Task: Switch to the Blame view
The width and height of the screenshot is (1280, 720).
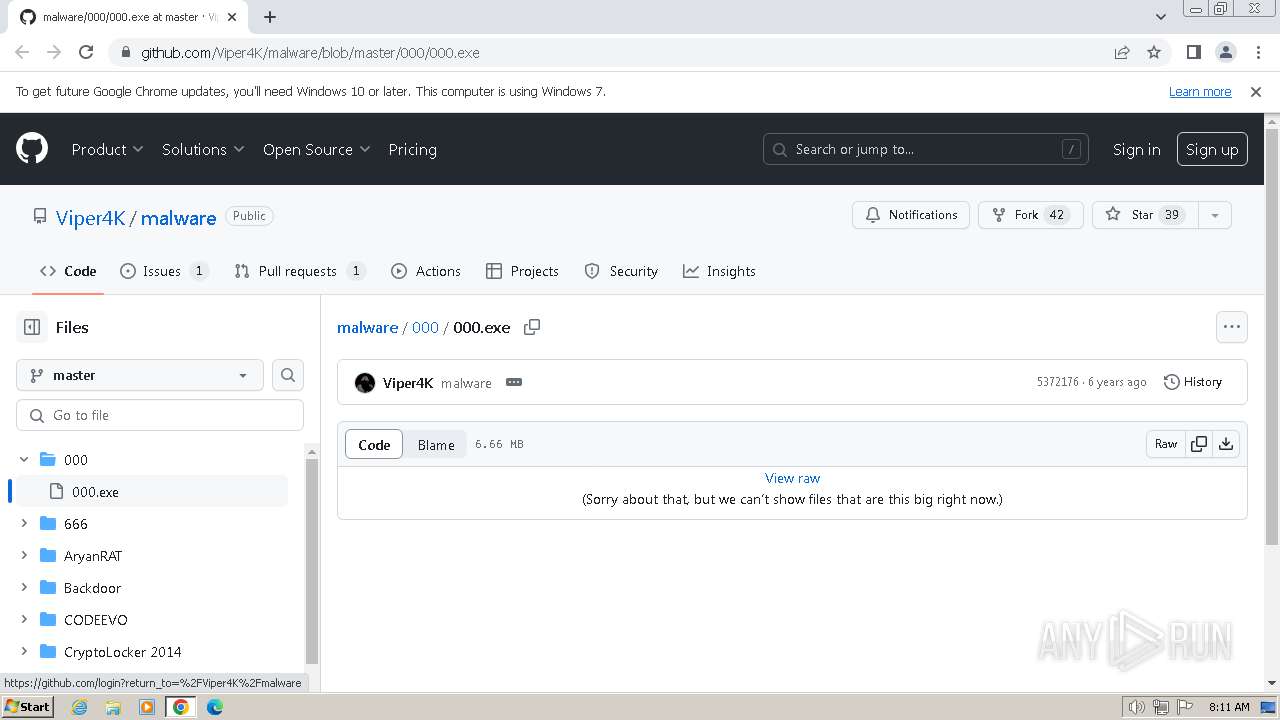Action: tap(436, 445)
